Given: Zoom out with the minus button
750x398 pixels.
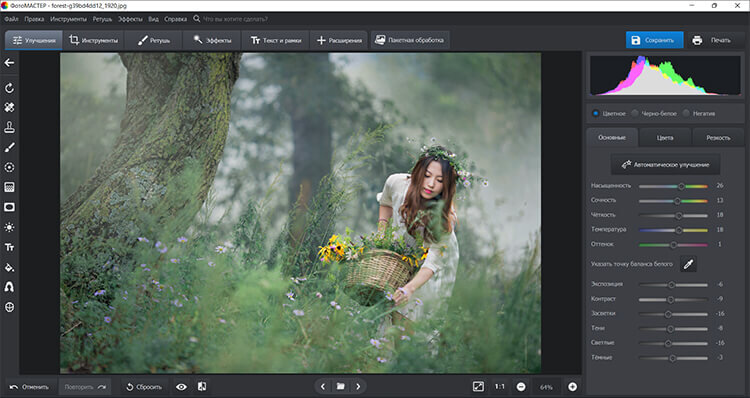Looking at the screenshot, I should pos(521,387).
